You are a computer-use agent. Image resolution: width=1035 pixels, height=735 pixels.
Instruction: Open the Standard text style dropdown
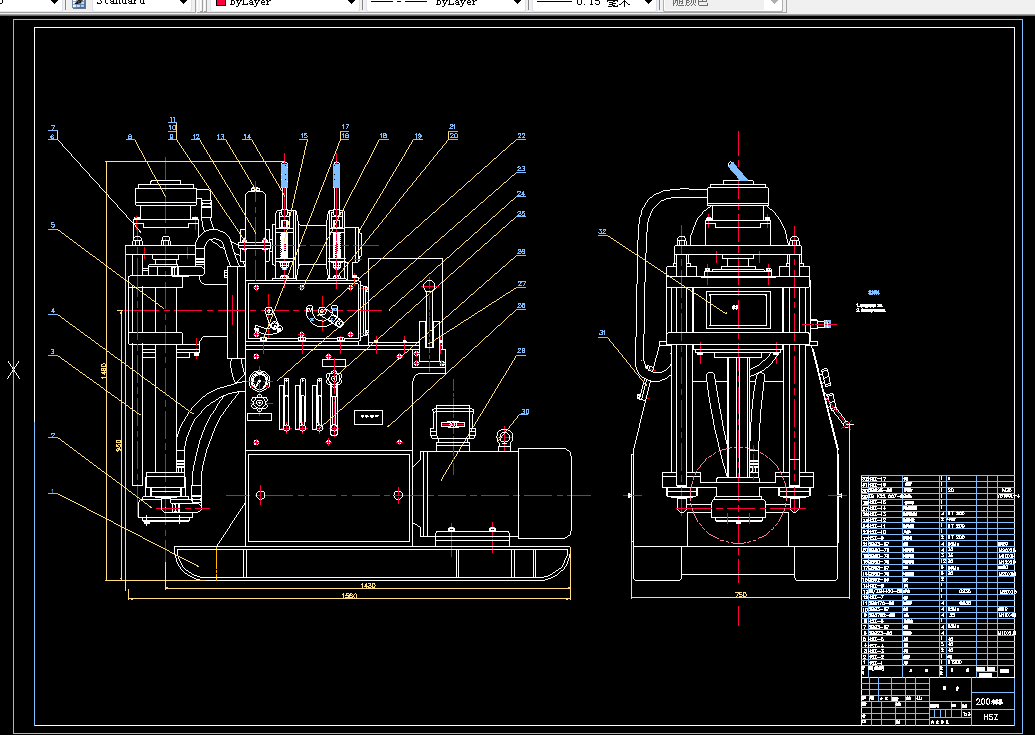tap(182, 3)
